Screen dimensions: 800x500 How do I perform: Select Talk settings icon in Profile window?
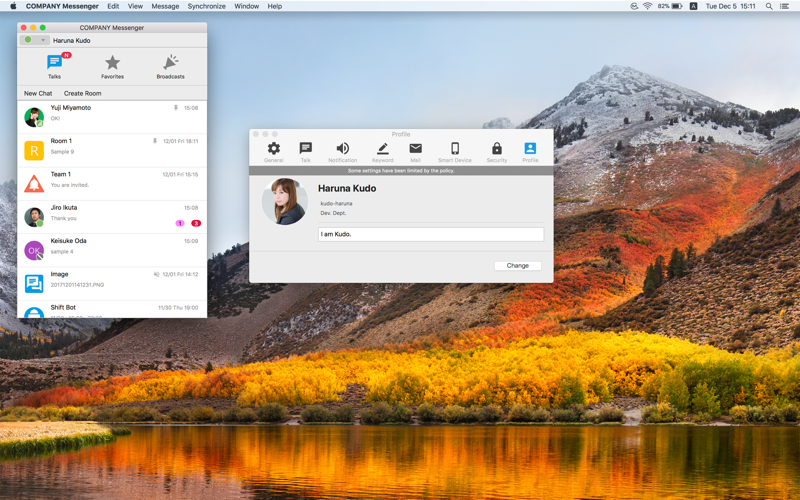click(x=306, y=148)
